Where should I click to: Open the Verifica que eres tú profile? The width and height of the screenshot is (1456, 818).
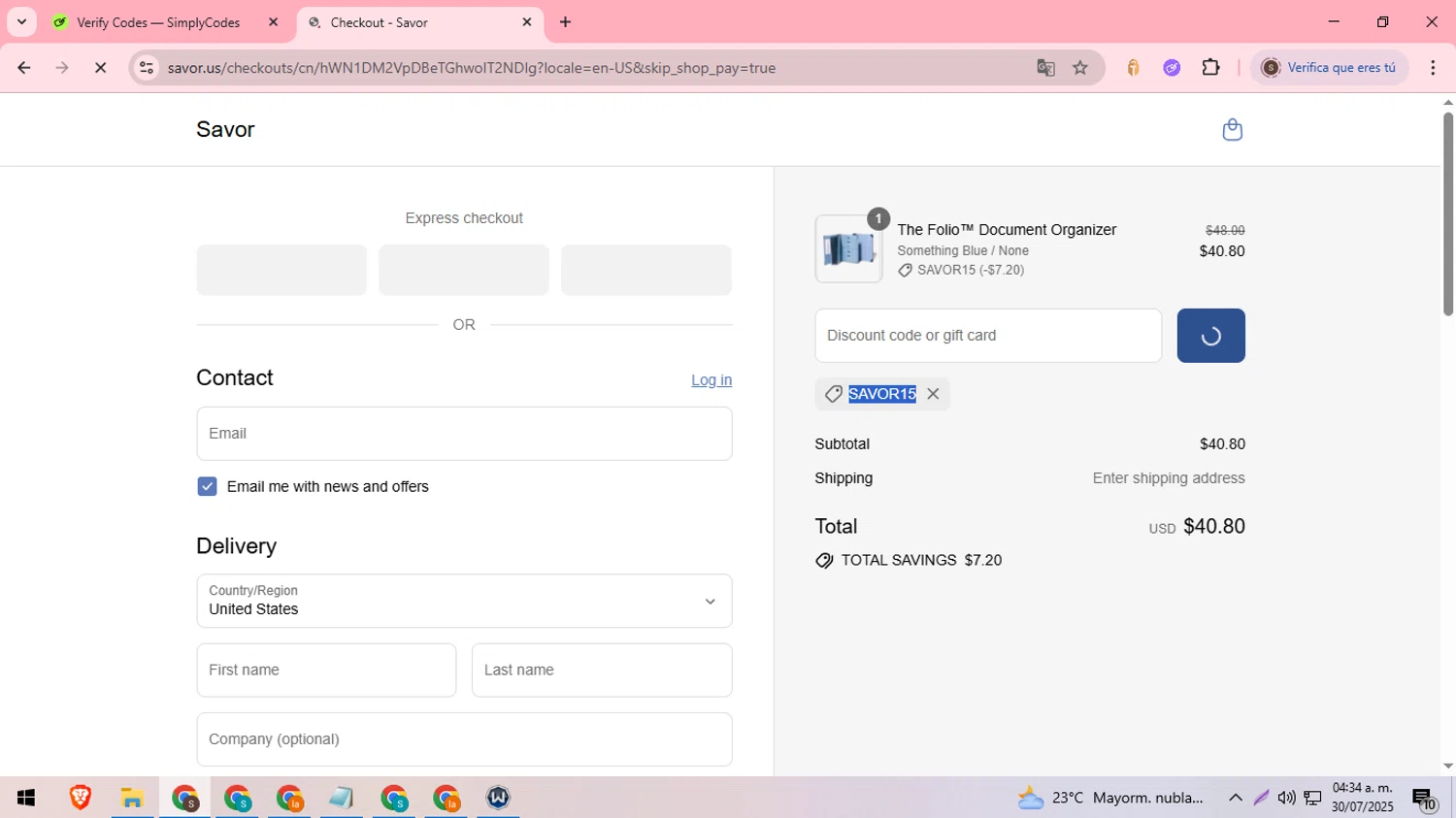1329,68
